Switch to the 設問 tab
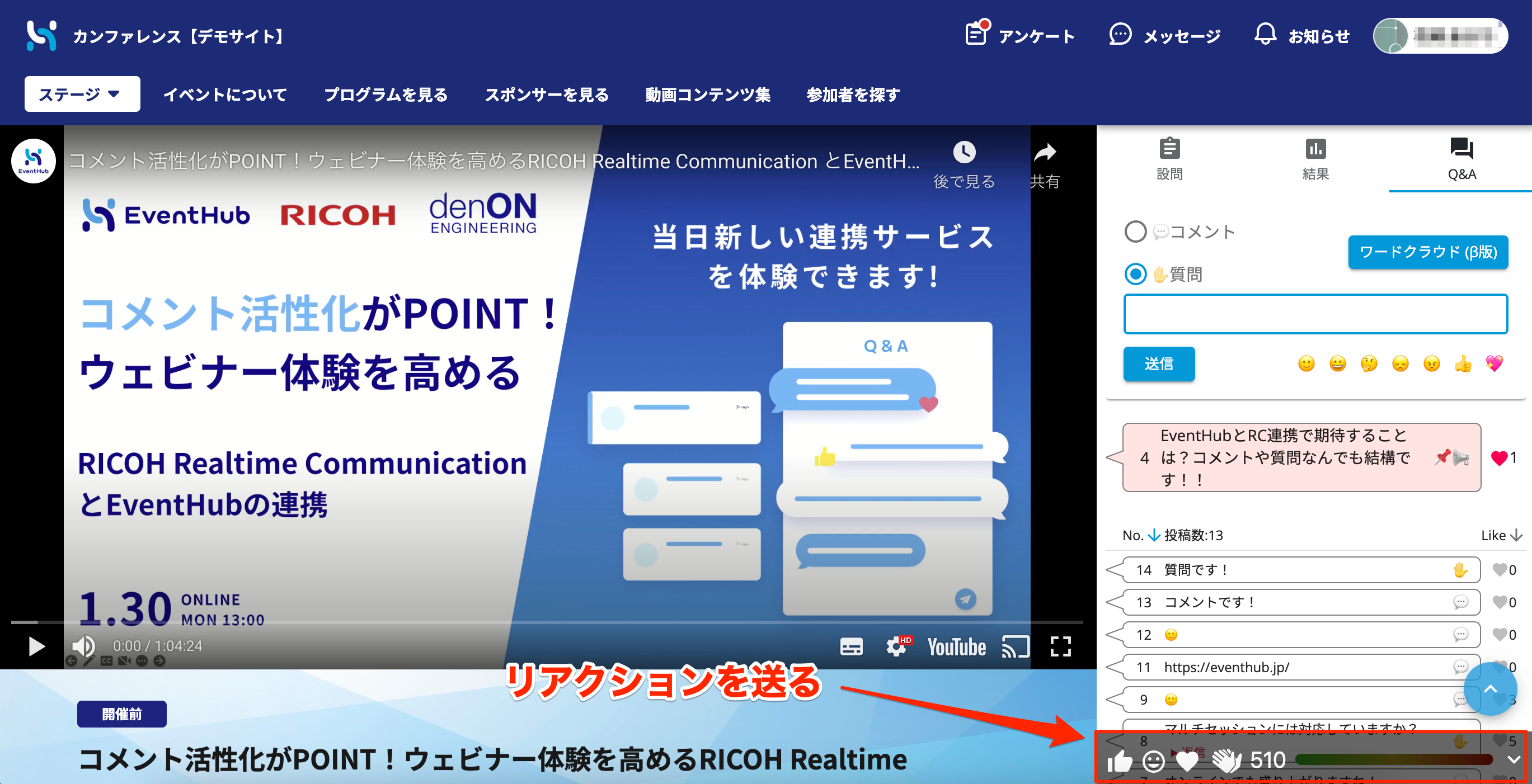Viewport: 1532px width, 784px height. 1169,159
